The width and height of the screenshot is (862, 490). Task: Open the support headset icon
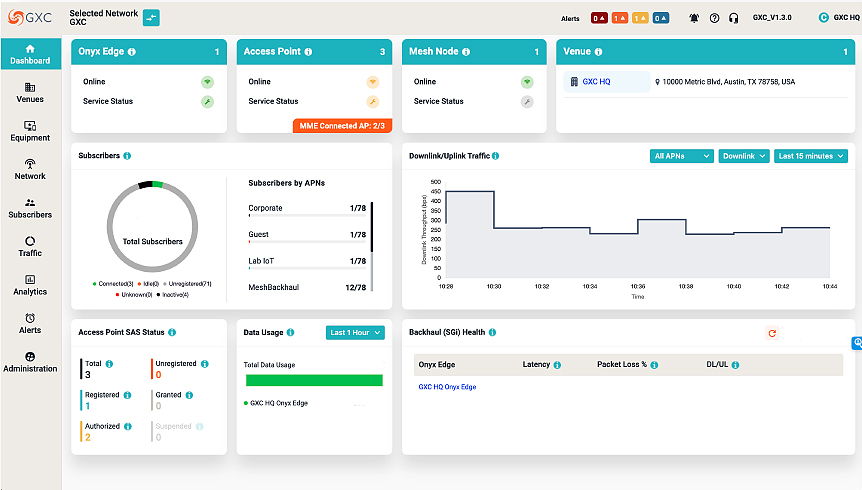click(734, 18)
